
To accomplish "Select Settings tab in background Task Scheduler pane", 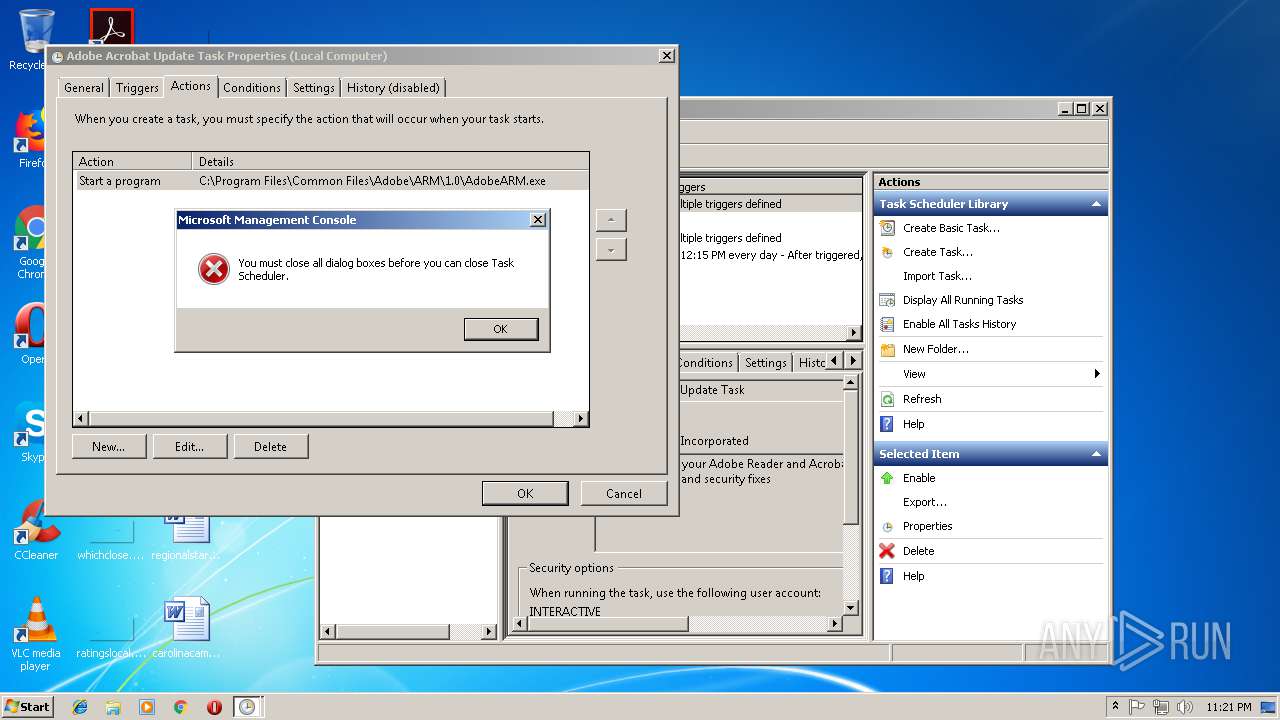I will pyautogui.click(x=765, y=363).
